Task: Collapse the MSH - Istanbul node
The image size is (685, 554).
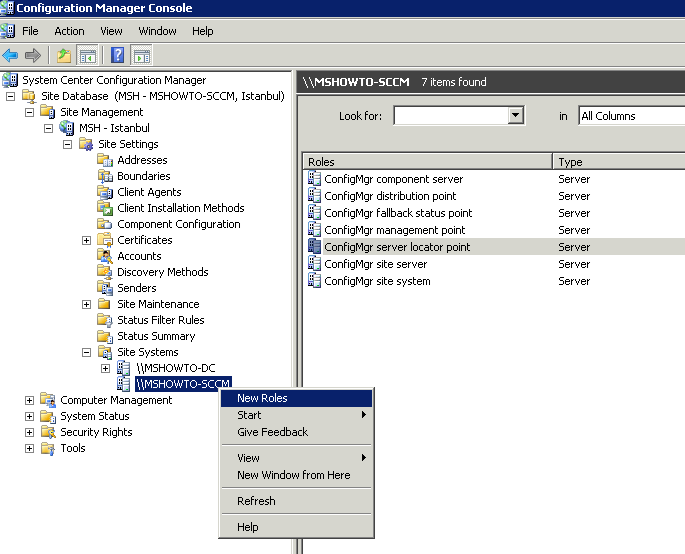Action: pos(48,128)
